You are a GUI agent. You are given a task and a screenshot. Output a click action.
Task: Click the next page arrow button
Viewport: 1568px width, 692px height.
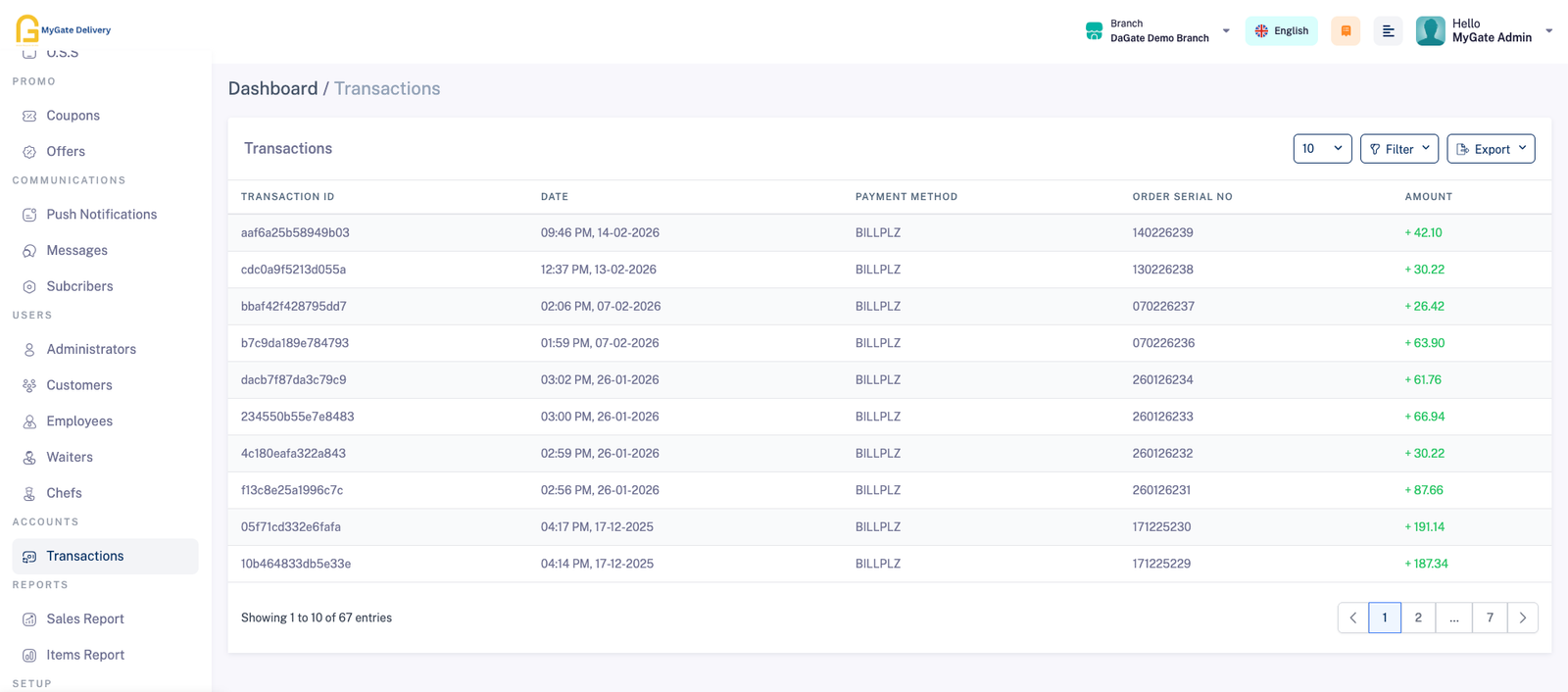coord(1522,618)
